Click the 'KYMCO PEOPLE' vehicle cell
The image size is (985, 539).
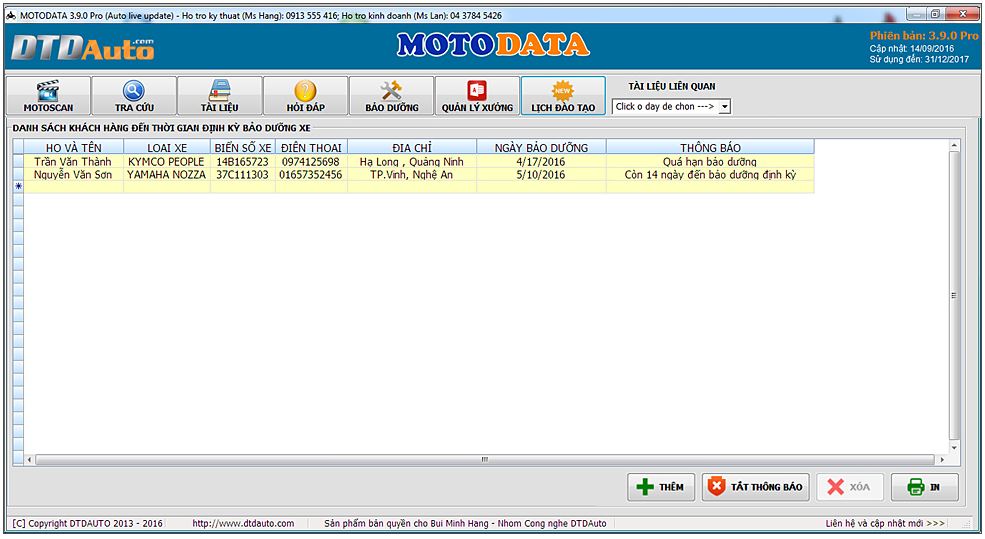click(167, 161)
